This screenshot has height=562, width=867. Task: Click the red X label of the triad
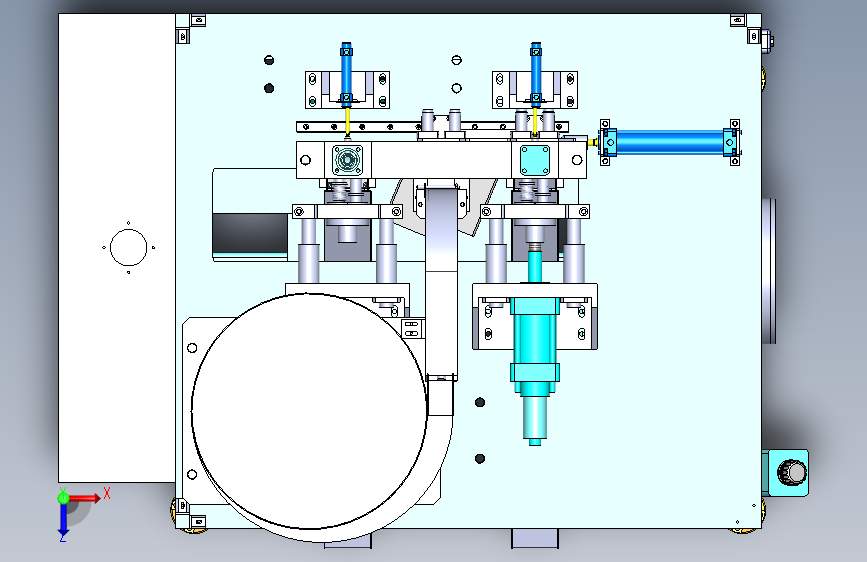coord(107,493)
